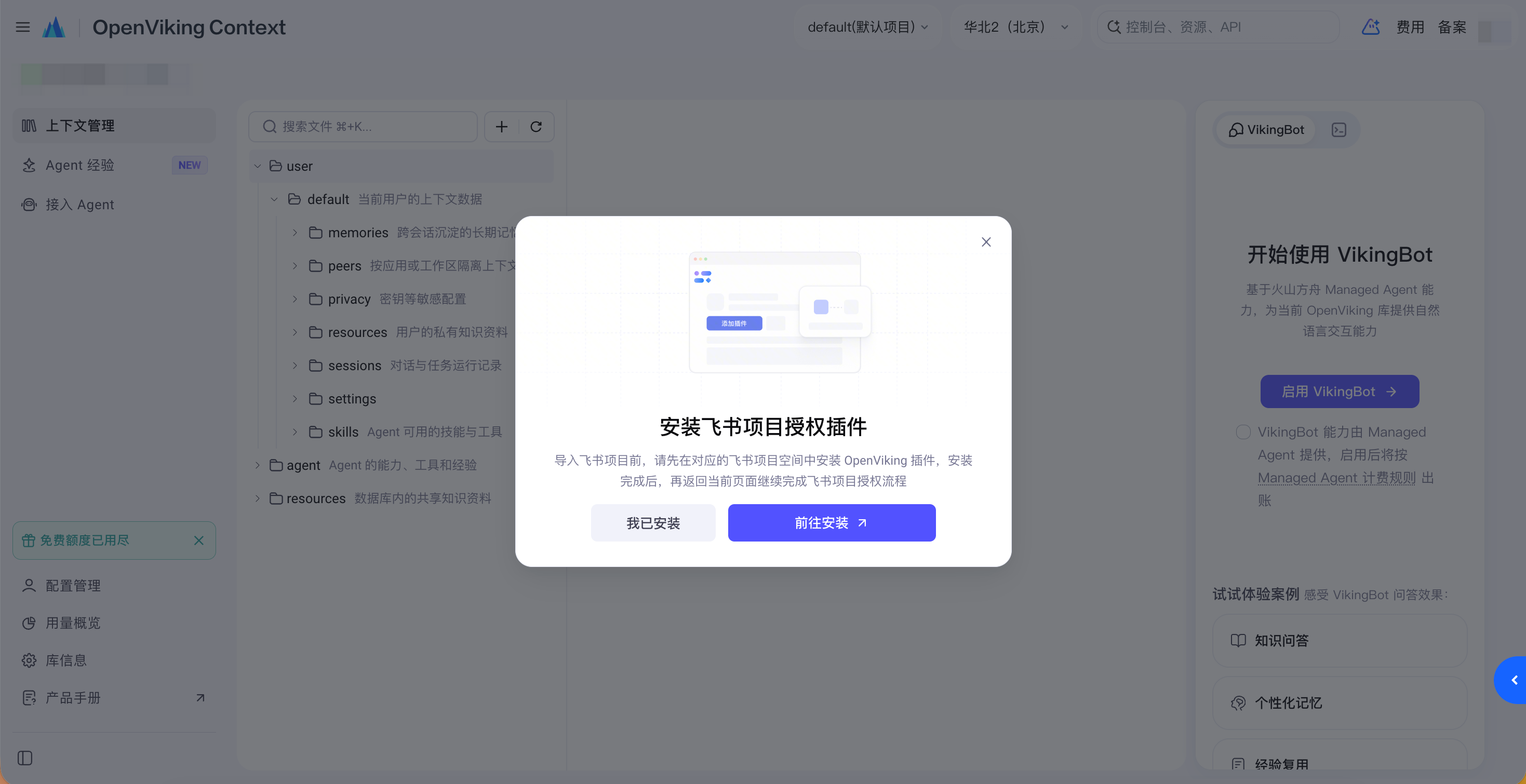Click the 用量概览 chart icon
The height and width of the screenshot is (784, 1526).
point(29,623)
